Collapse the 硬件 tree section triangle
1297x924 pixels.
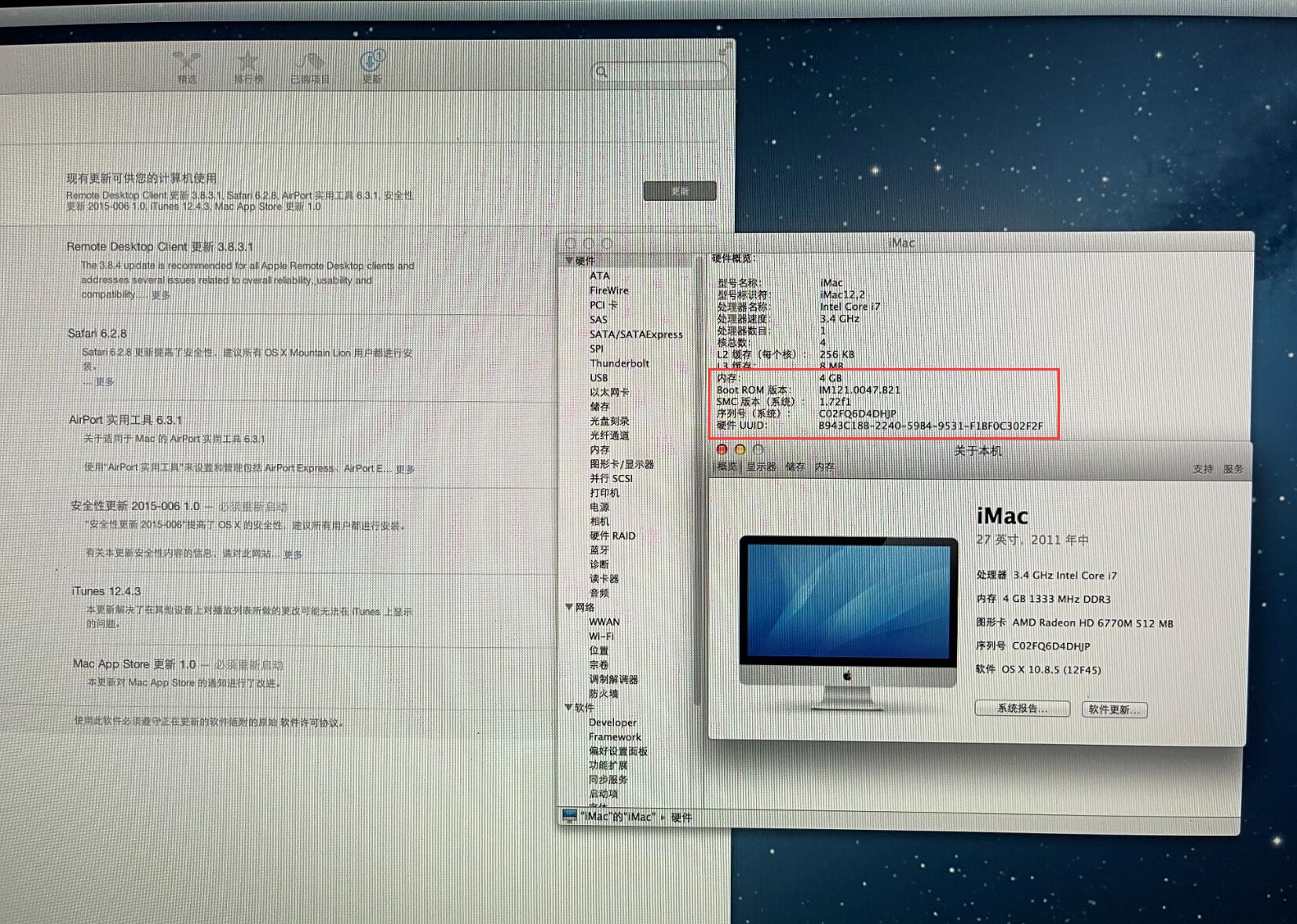569,260
